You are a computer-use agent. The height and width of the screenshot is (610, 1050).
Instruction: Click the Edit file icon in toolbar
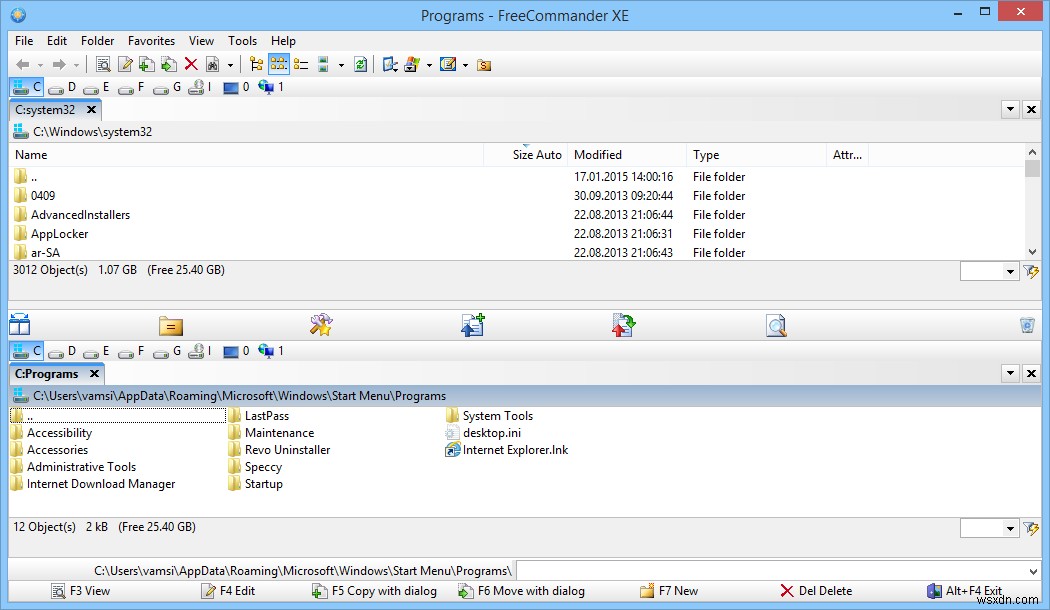[x=124, y=64]
